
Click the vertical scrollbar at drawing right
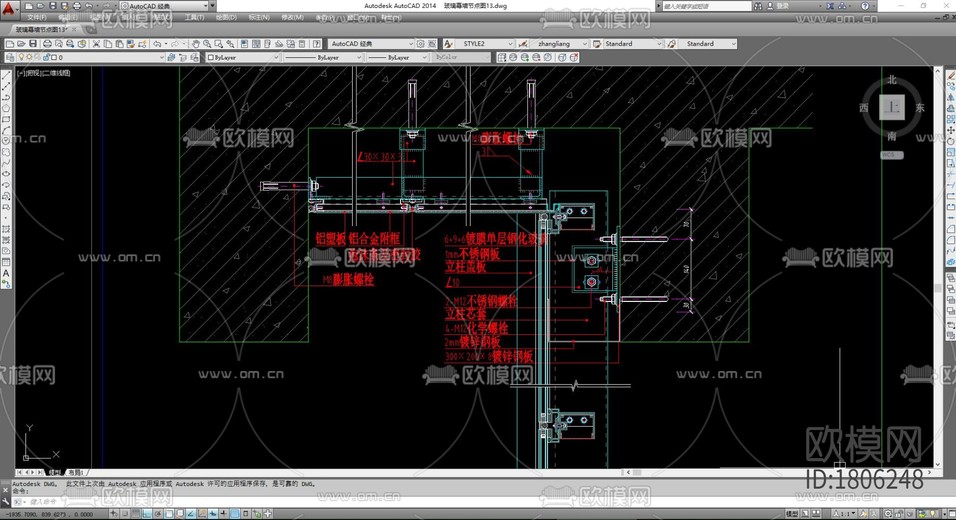click(x=938, y=268)
